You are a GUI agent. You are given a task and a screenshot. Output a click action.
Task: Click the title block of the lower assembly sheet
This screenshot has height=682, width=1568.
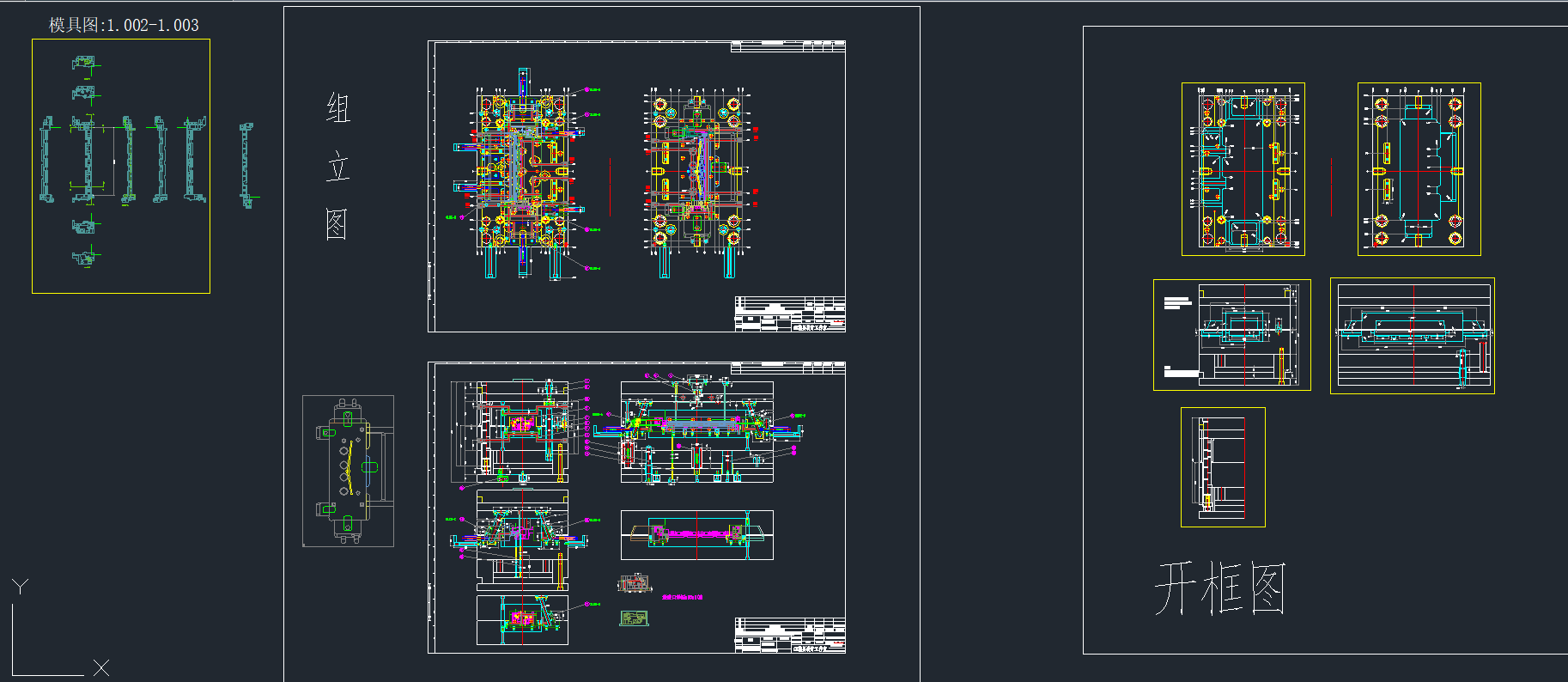click(x=789, y=636)
